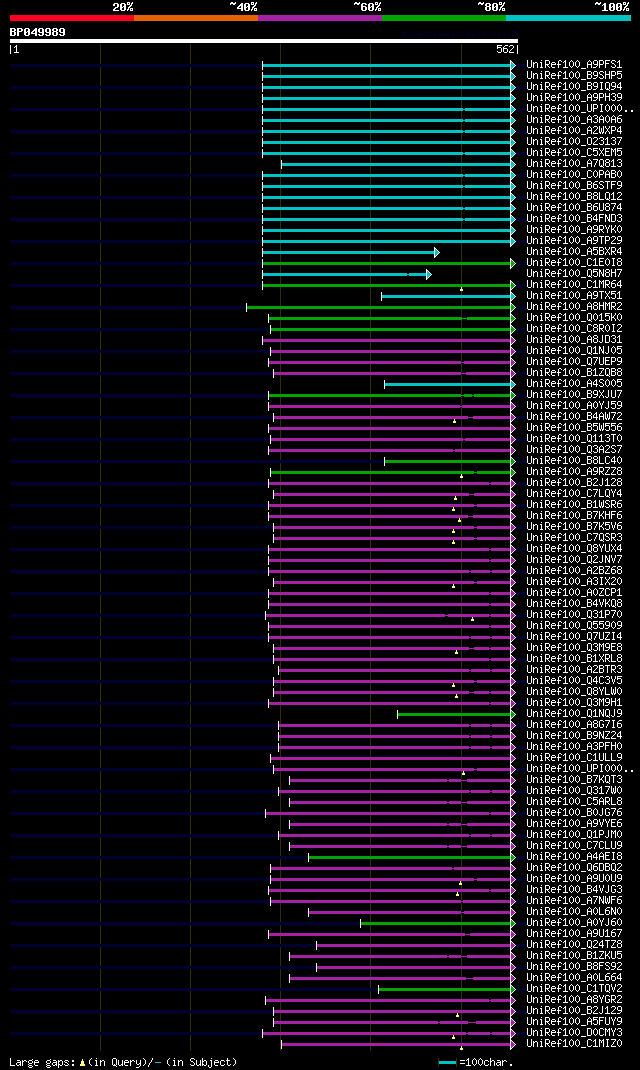Select the UniRef100_A4S005 label
Image resolution: width=640 pixels, height=1070 pixels.
tap(574, 384)
